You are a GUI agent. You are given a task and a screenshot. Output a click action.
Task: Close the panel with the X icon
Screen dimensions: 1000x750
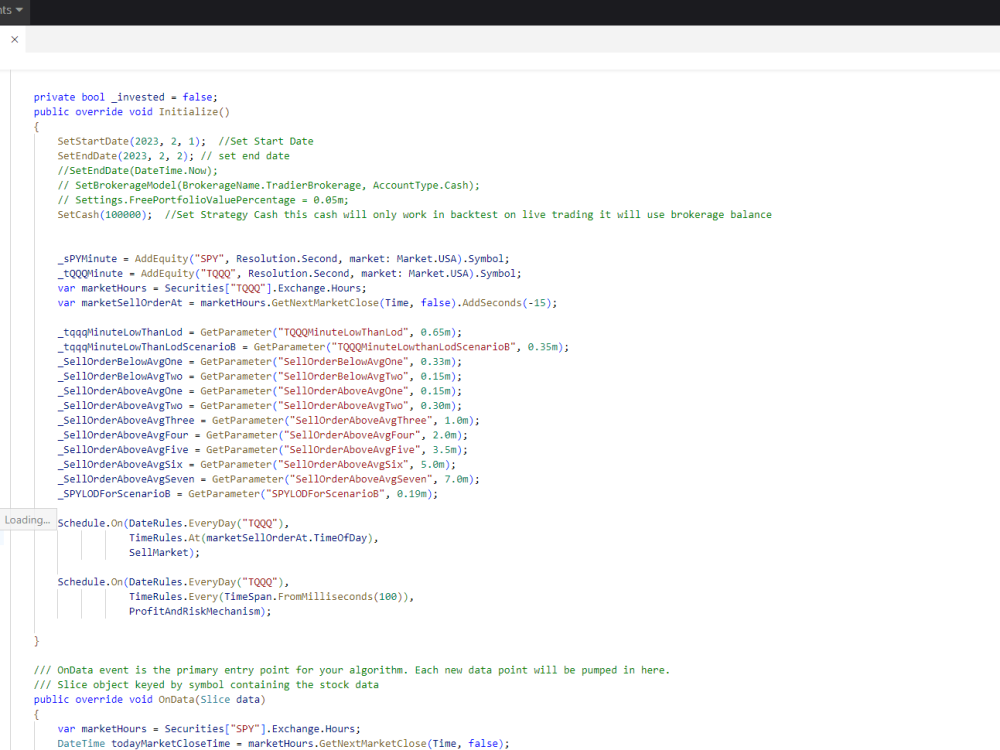tap(15, 40)
